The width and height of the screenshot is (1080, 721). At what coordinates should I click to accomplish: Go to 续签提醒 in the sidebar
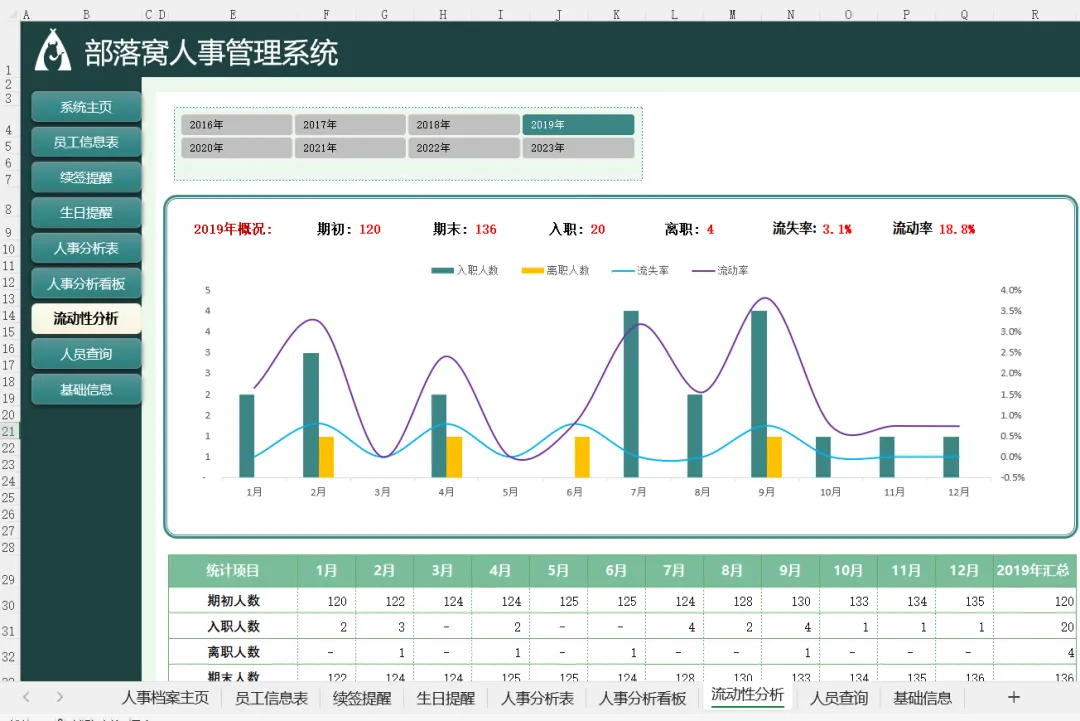point(86,178)
